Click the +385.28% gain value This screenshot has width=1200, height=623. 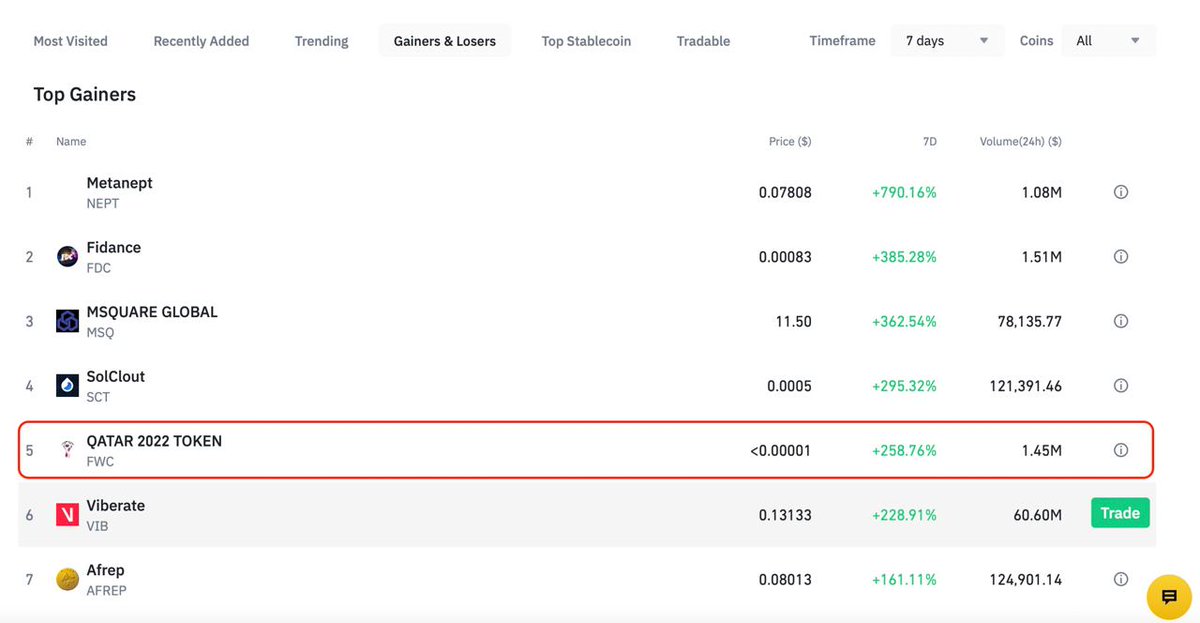click(904, 257)
